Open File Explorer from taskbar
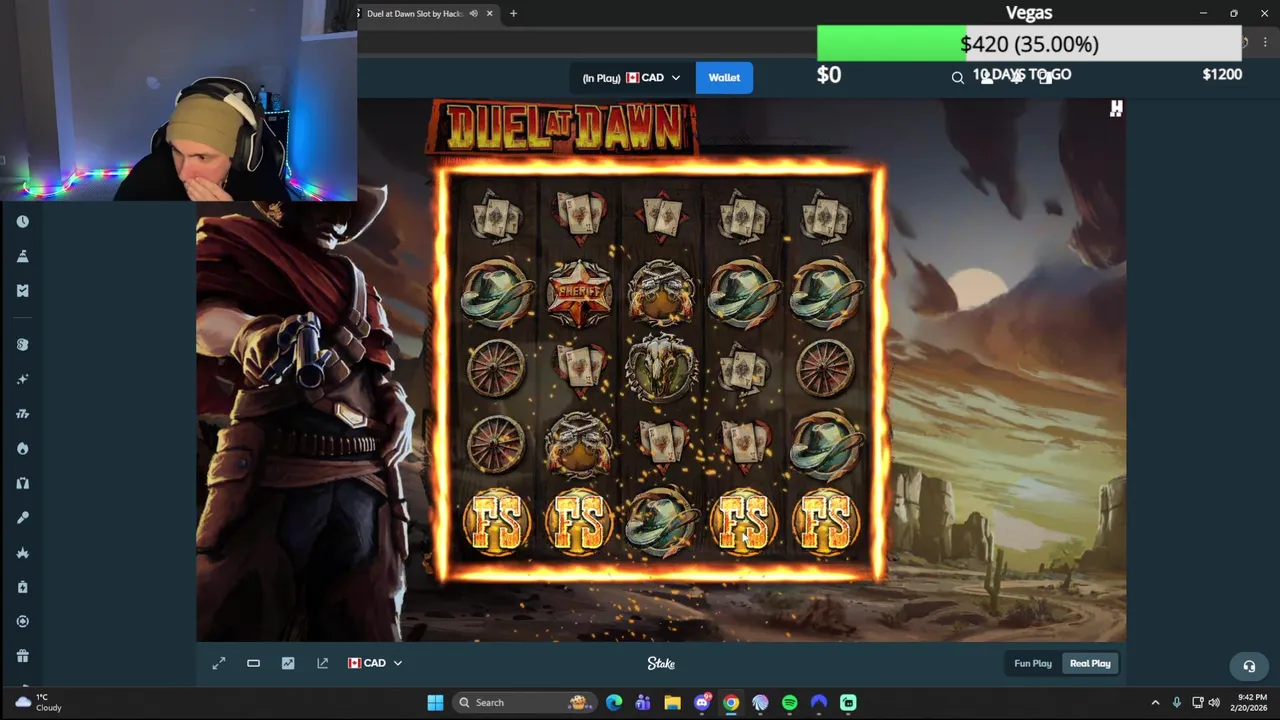The image size is (1280, 720). (x=672, y=703)
